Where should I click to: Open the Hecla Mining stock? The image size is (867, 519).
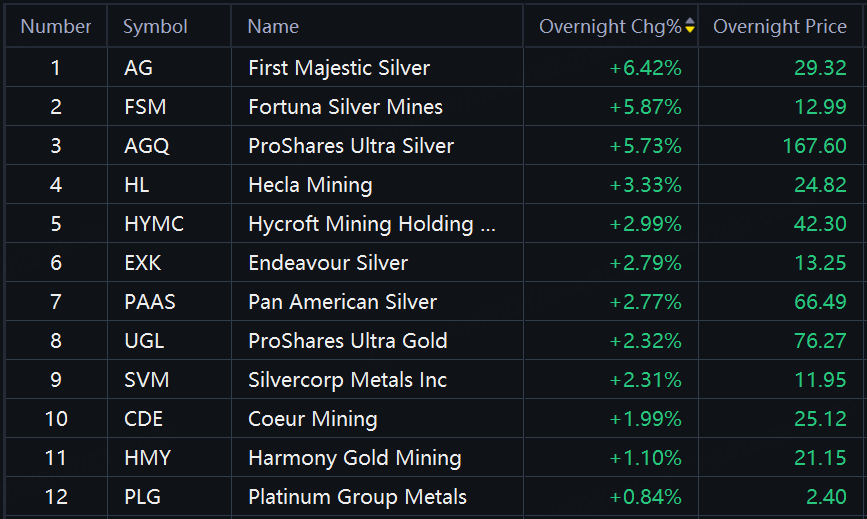[x=310, y=185]
